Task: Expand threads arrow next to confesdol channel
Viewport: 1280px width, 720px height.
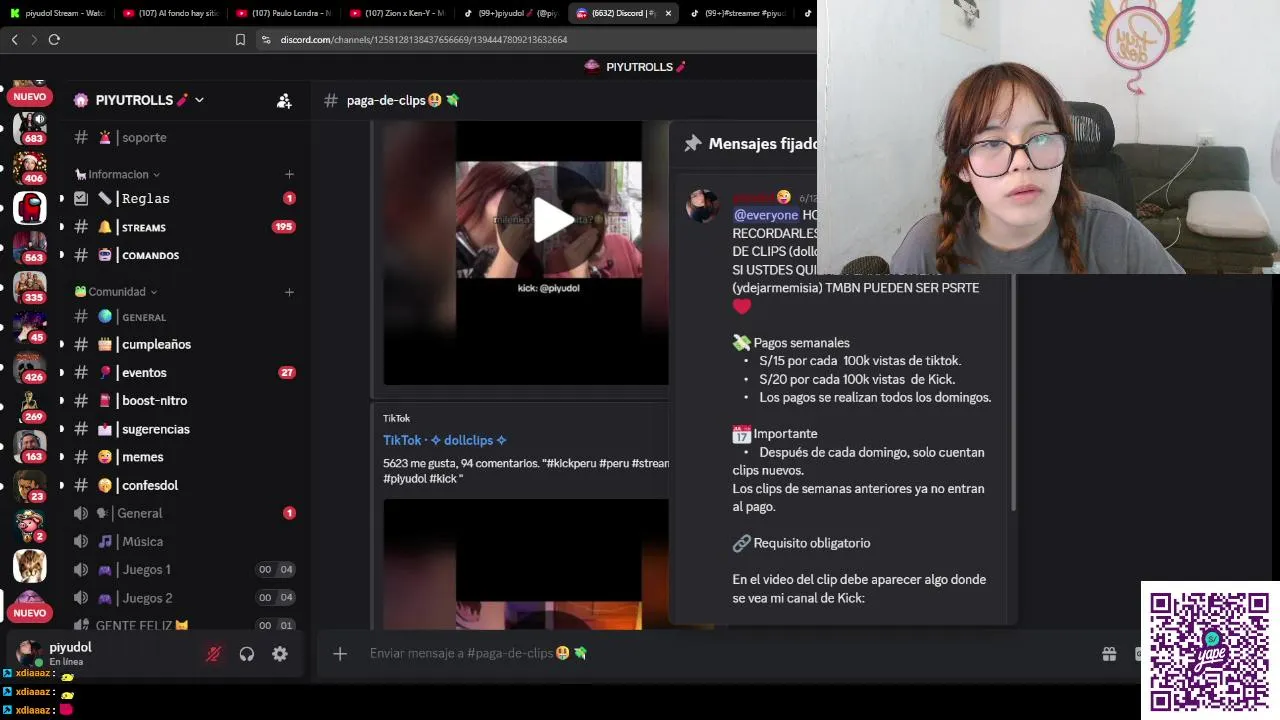Action: click(61, 485)
